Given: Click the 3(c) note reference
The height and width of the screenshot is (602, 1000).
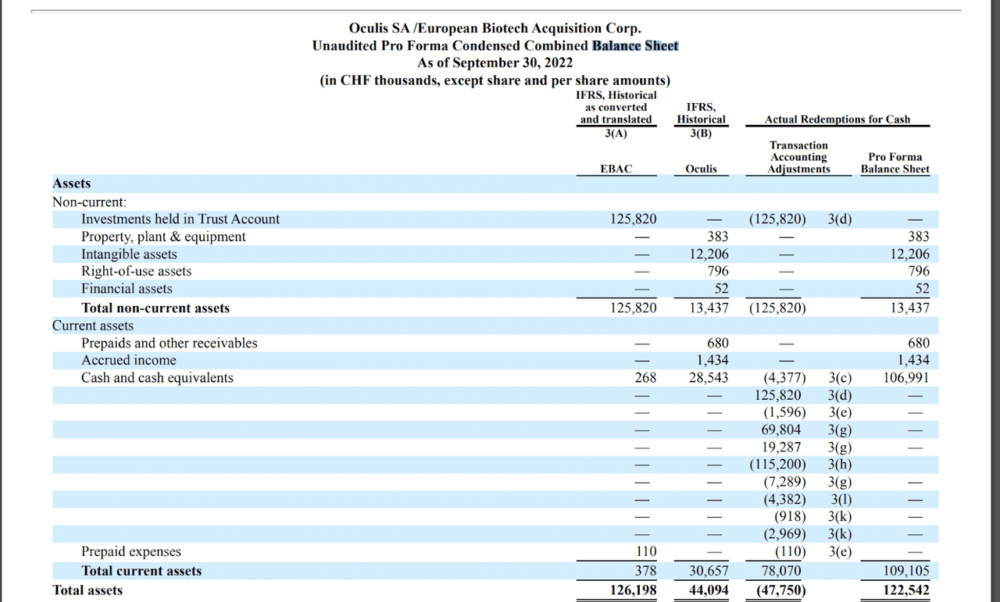Looking at the screenshot, I should pyautogui.click(x=840, y=378).
